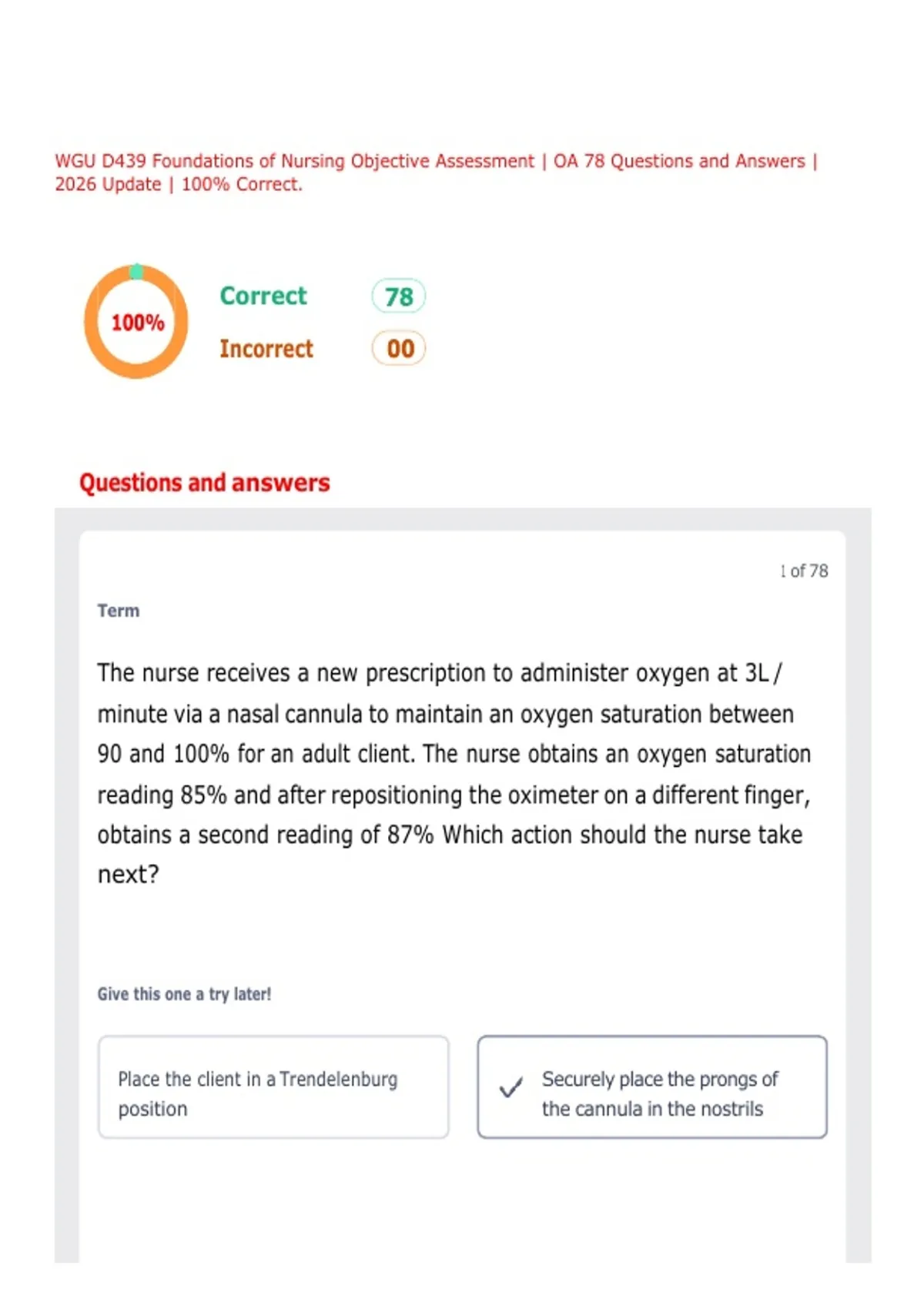Click 'Give this one a try later!' message
The height and width of the screenshot is (1309, 924).
184,994
